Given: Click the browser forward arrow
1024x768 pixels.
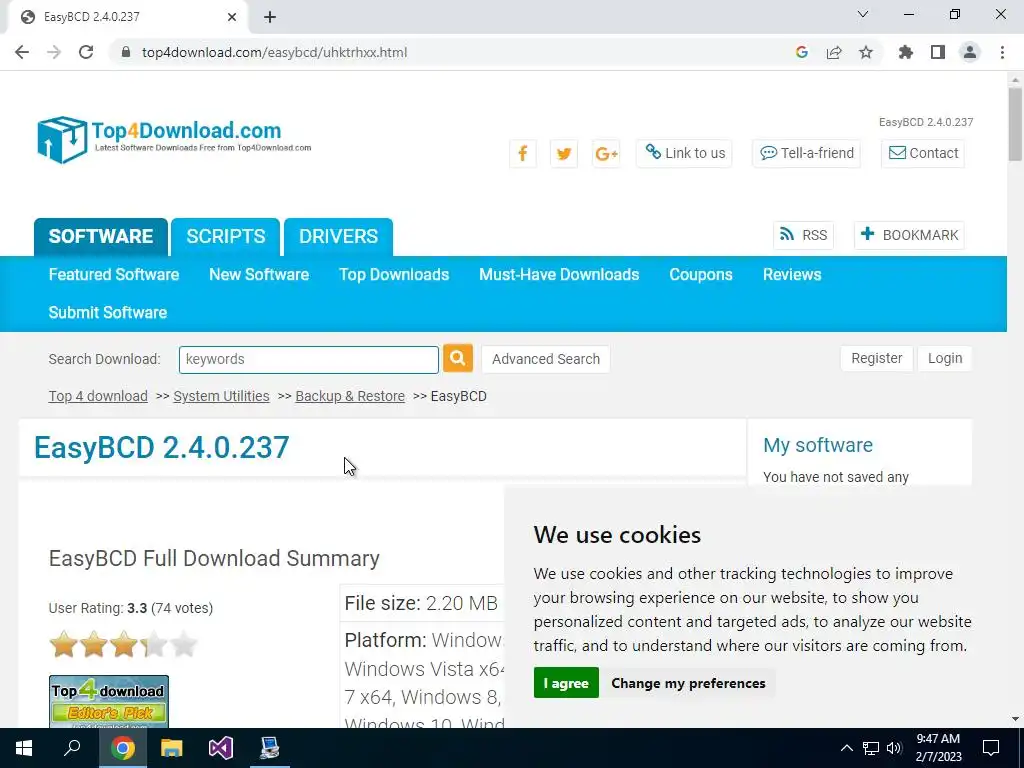Looking at the screenshot, I should pos(54,52).
